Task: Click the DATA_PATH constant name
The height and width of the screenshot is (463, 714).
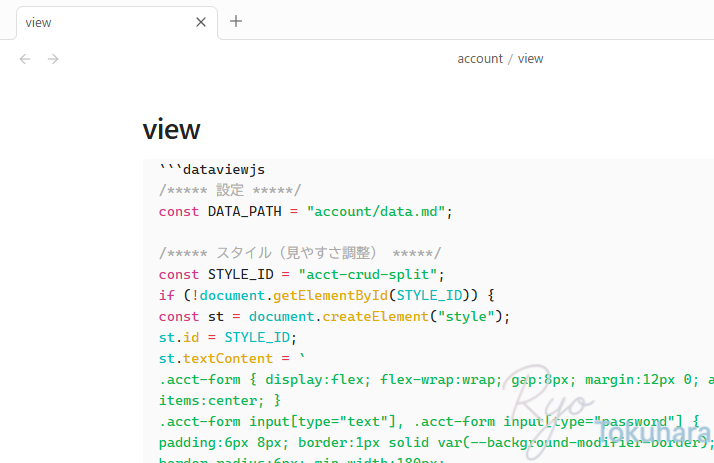Action: (x=244, y=211)
